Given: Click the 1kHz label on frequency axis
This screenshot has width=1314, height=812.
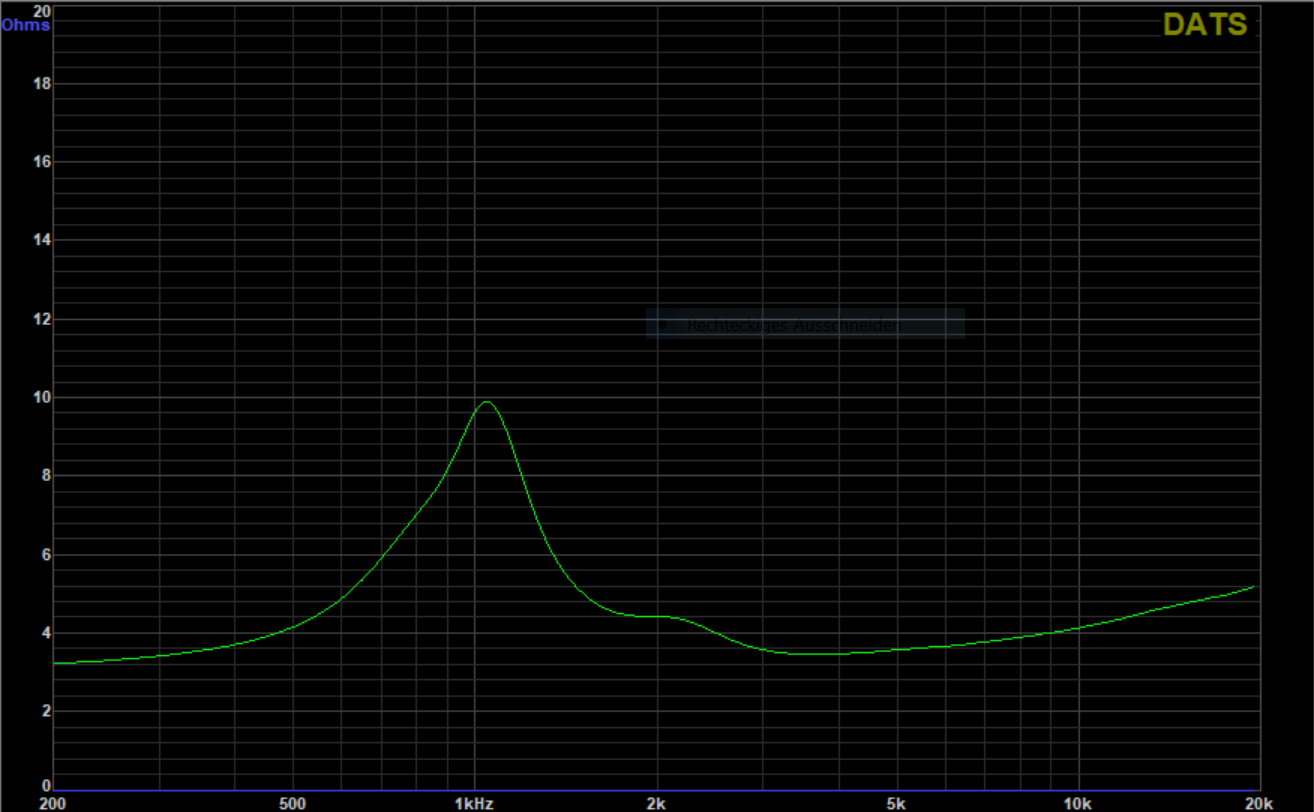Looking at the screenshot, I should [x=473, y=803].
